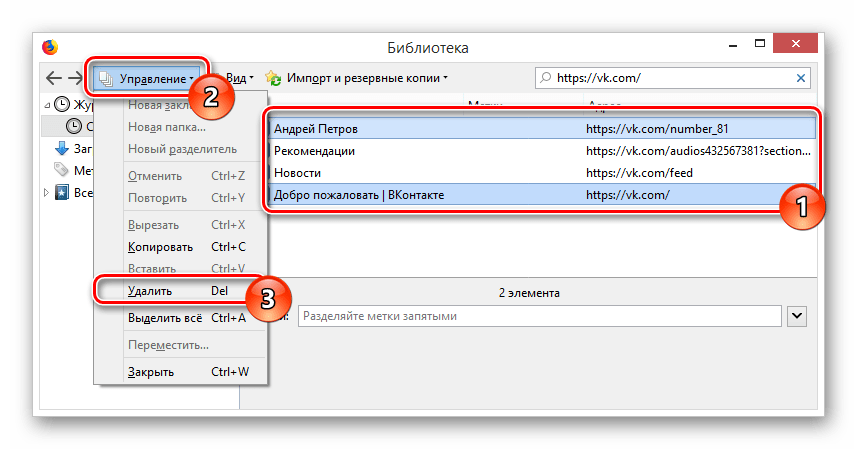This screenshot has width=857, height=449.
Task: Select the all bookmarks star icon
Action: pyautogui.click(x=62, y=192)
